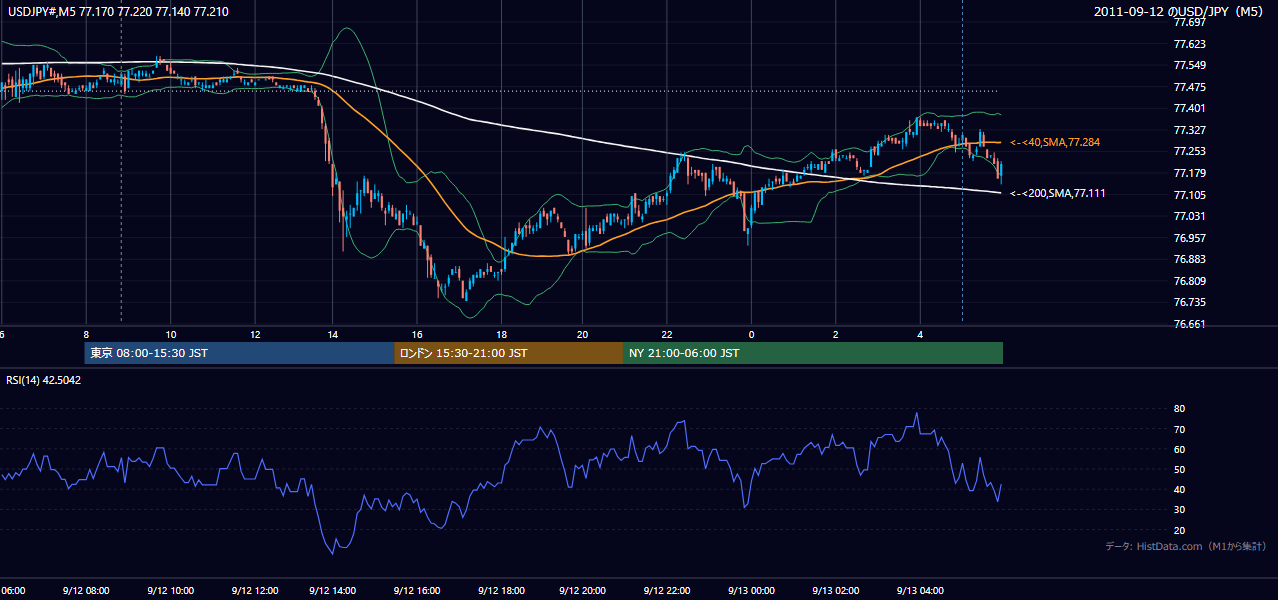Click hour label 16 under the price chart
The image size is (1278, 600).
tap(417, 335)
